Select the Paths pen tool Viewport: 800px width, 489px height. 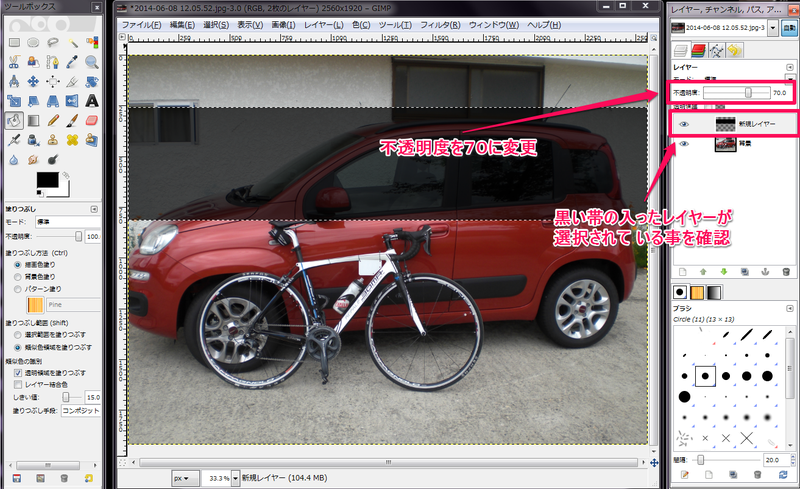pos(53,62)
